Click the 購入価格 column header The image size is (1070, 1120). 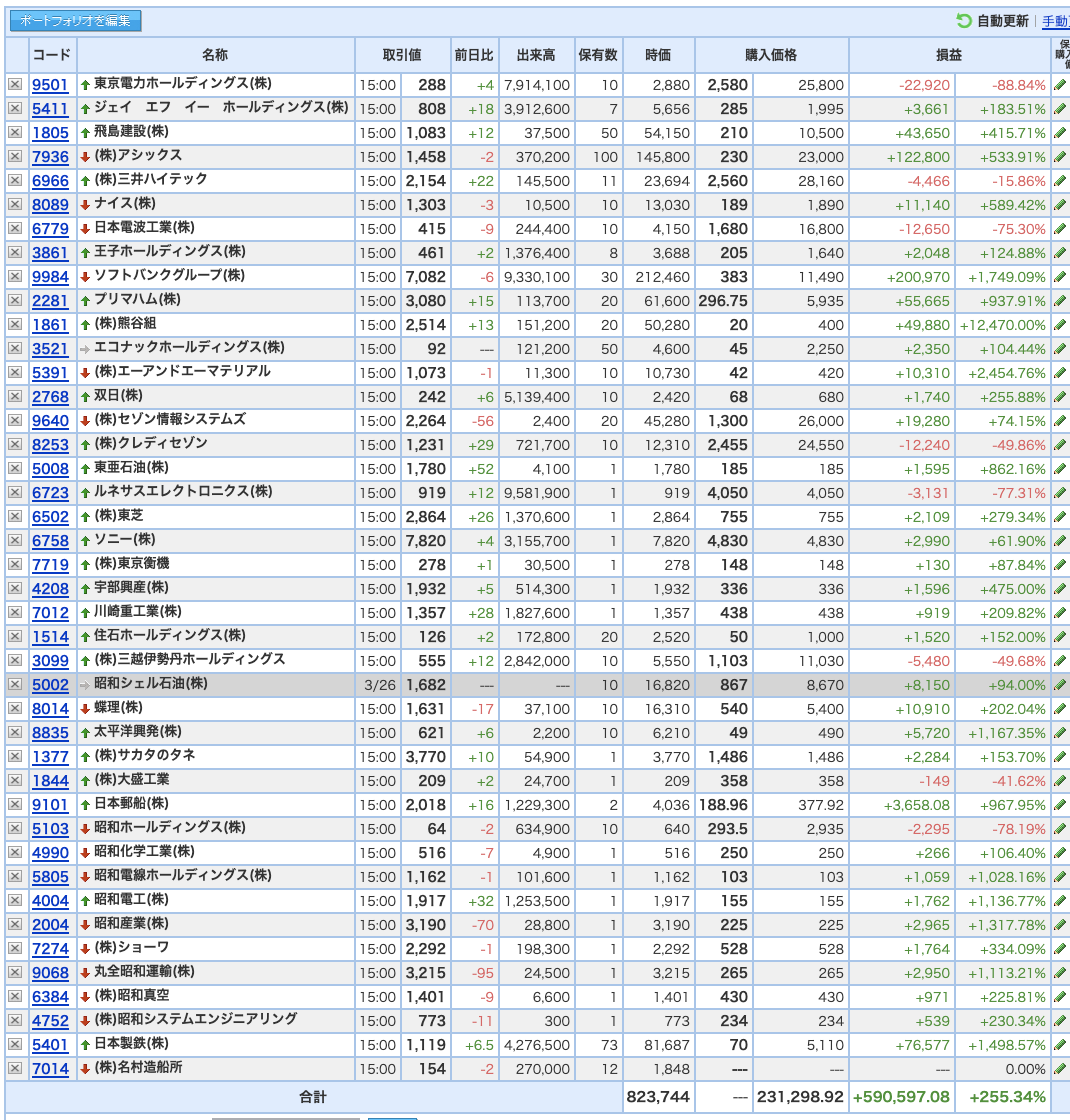click(x=771, y=55)
